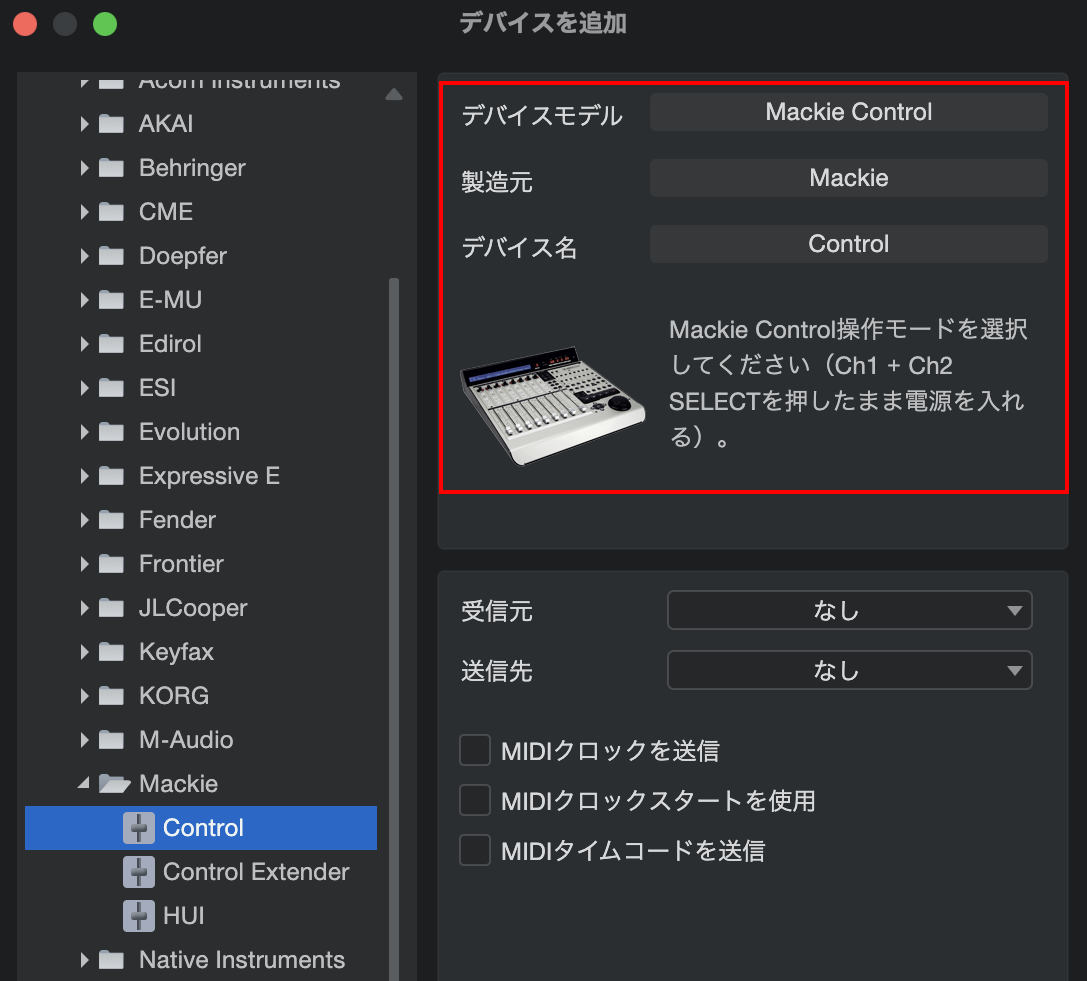Expand the AKAI folder triangle
Viewport: 1087px width, 981px height.
point(85,124)
